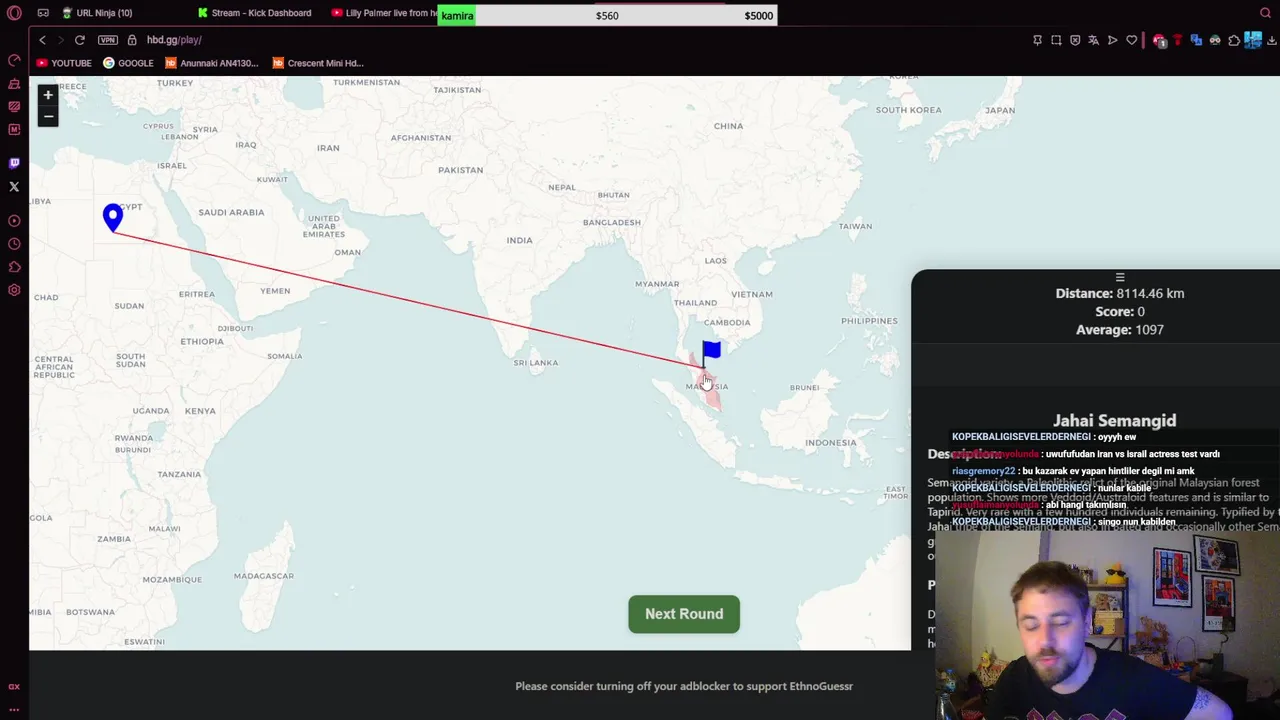Open the YOUTUBE bookmark
Image resolution: width=1280 pixels, height=720 pixels.
pyautogui.click(x=64, y=63)
